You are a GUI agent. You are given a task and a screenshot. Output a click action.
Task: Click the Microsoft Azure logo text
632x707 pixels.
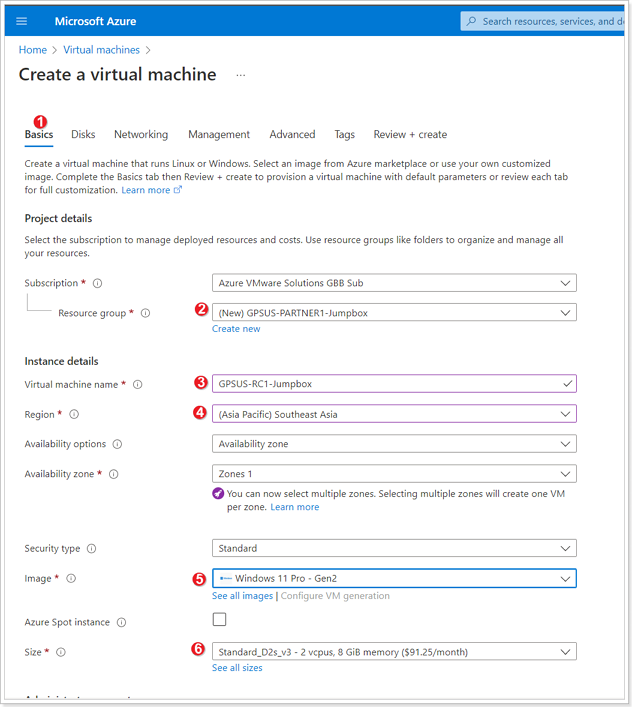[95, 21]
